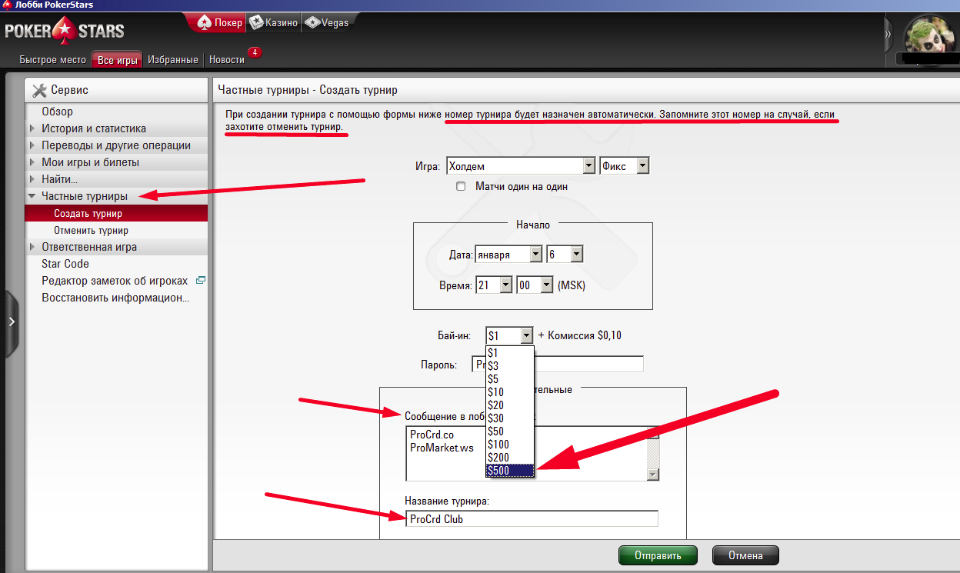Open the hour dropdown showing 21

click(x=493, y=285)
